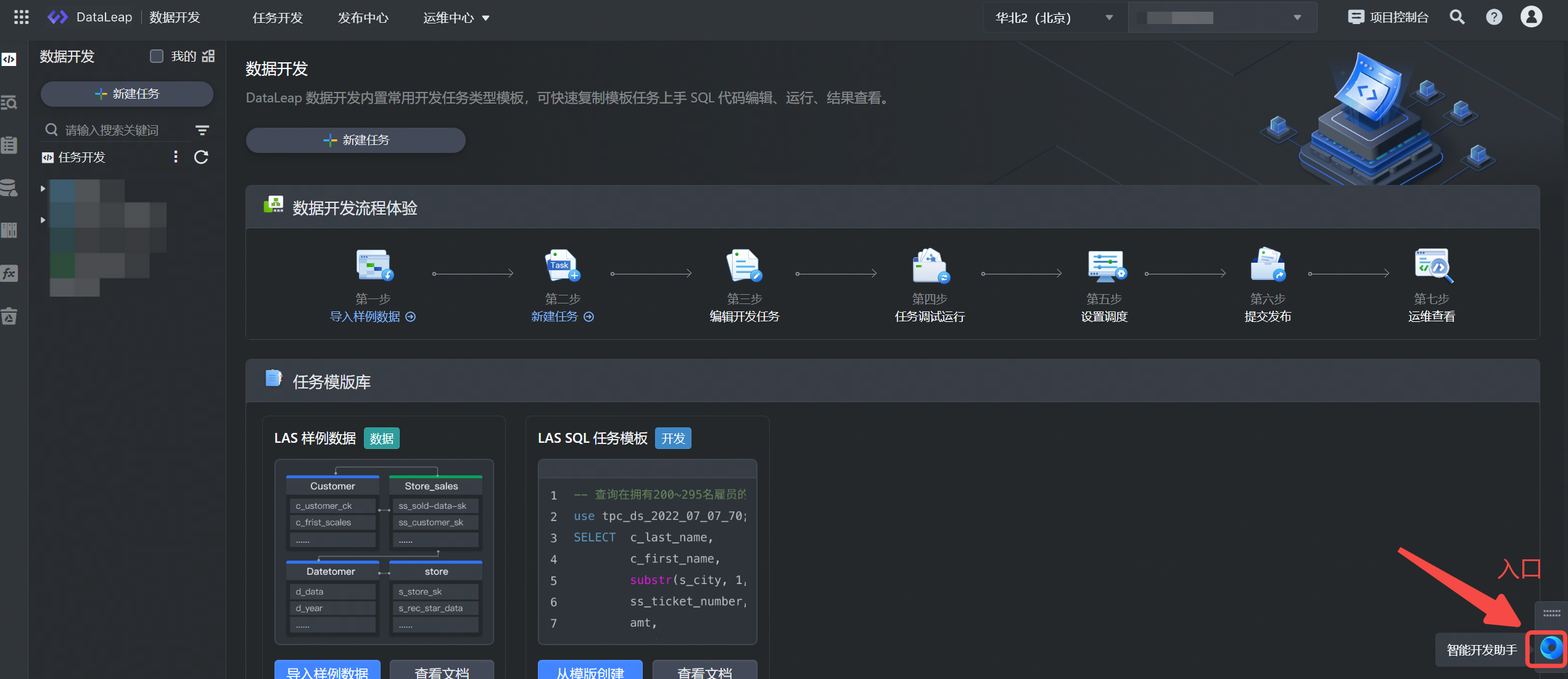Select the resource library sidebar icon
This screenshot has height=679, width=1568.
9,231
